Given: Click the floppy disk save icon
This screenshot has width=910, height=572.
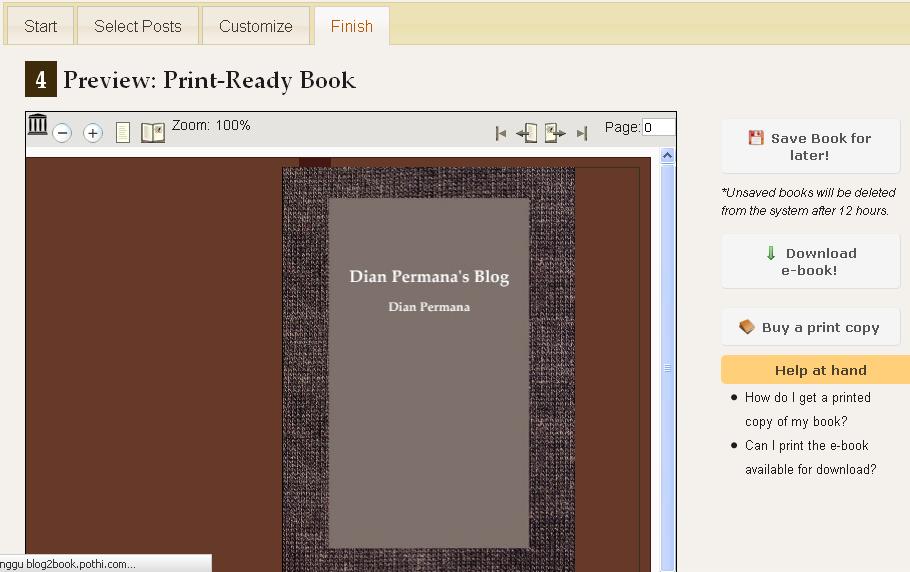Looking at the screenshot, I should [756, 137].
